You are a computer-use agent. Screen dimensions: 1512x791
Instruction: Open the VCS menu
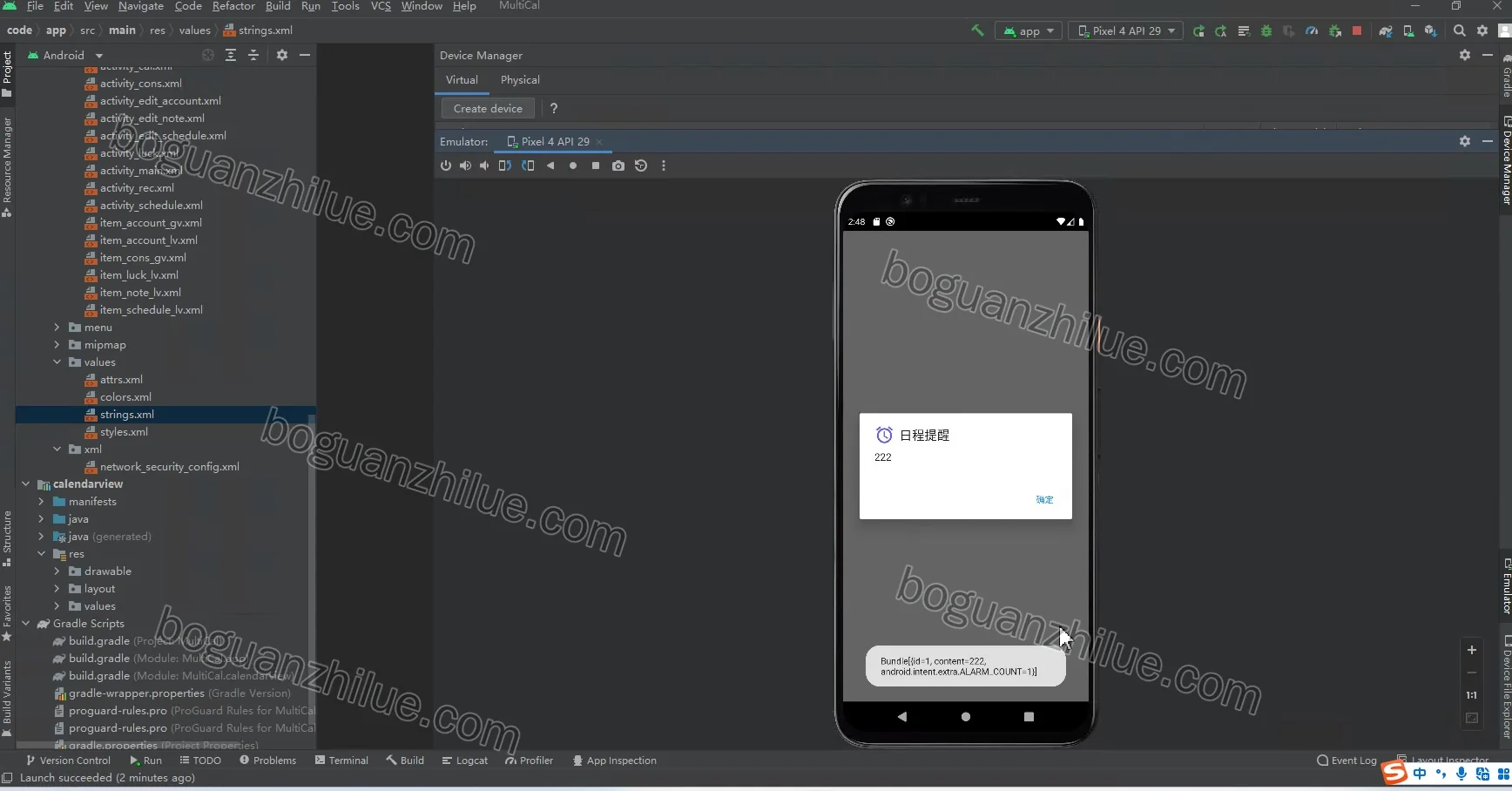click(x=381, y=6)
